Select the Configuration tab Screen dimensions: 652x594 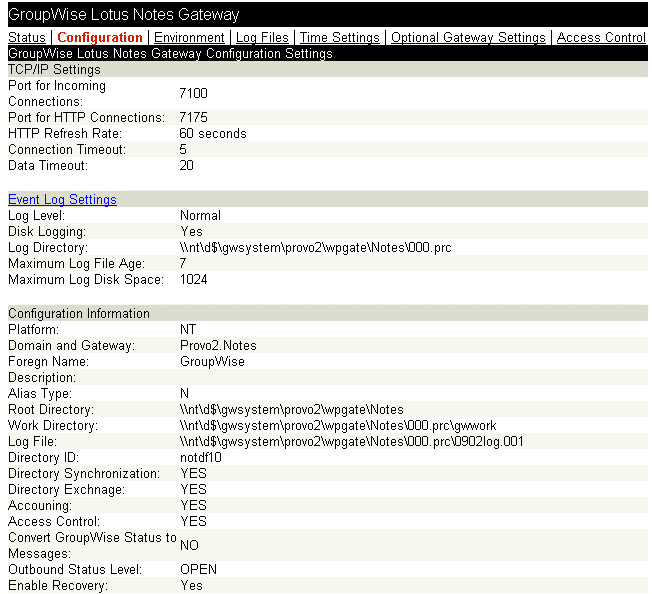click(100, 37)
